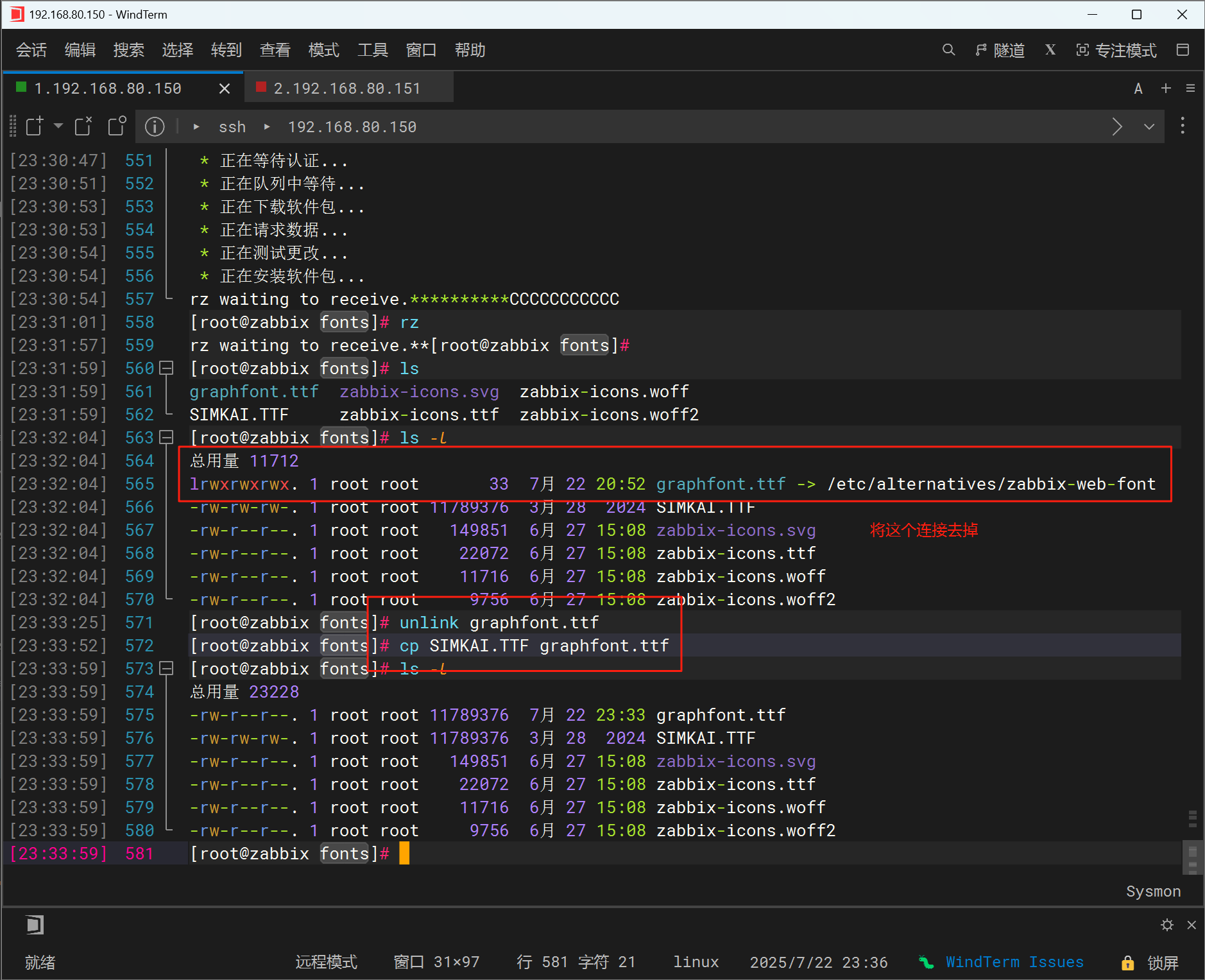The image size is (1205, 980).
Task: Open the vertical three-dot options menu
Action: click(x=1183, y=126)
